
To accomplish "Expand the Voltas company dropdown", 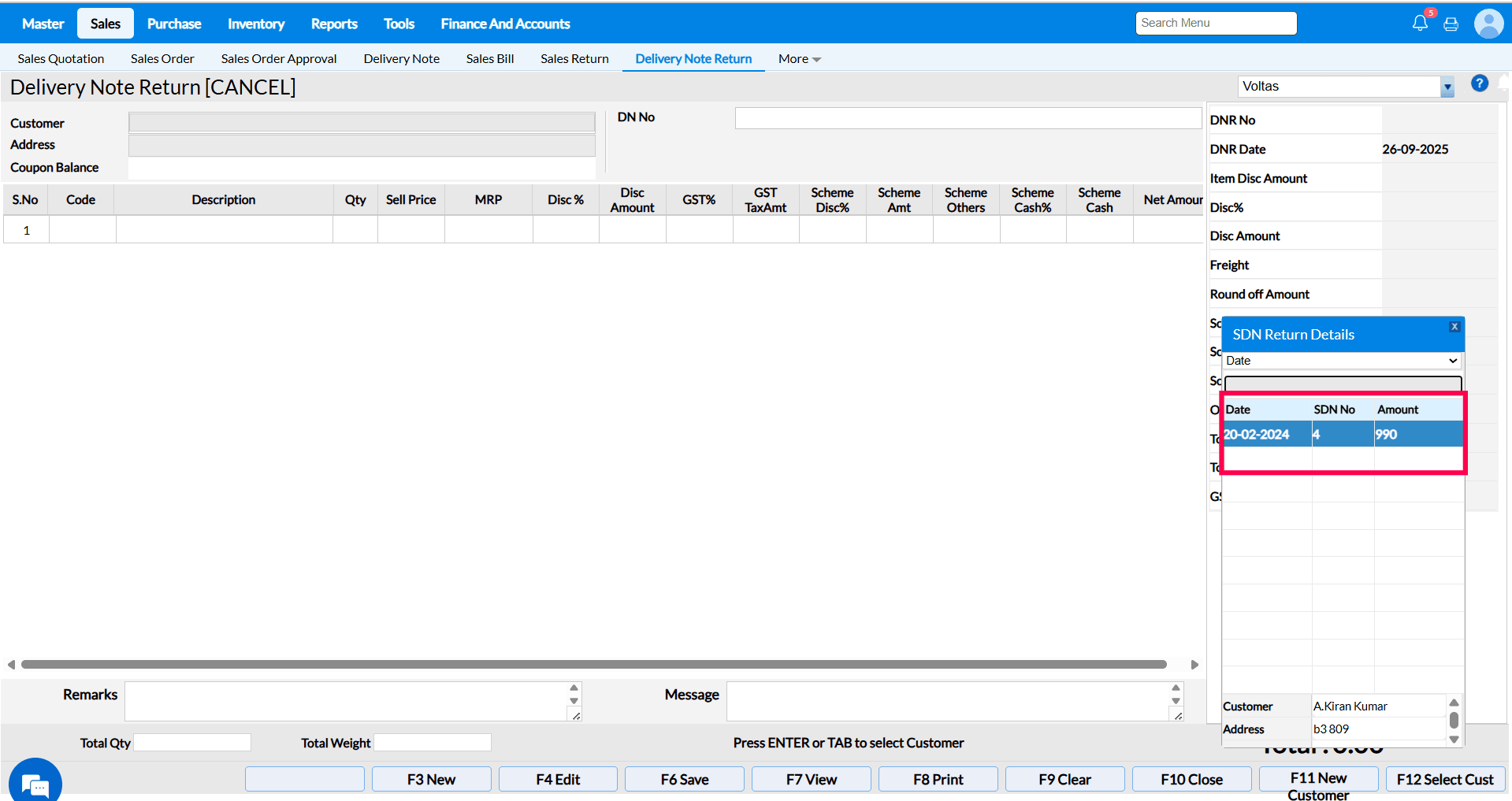I will tap(1447, 87).
